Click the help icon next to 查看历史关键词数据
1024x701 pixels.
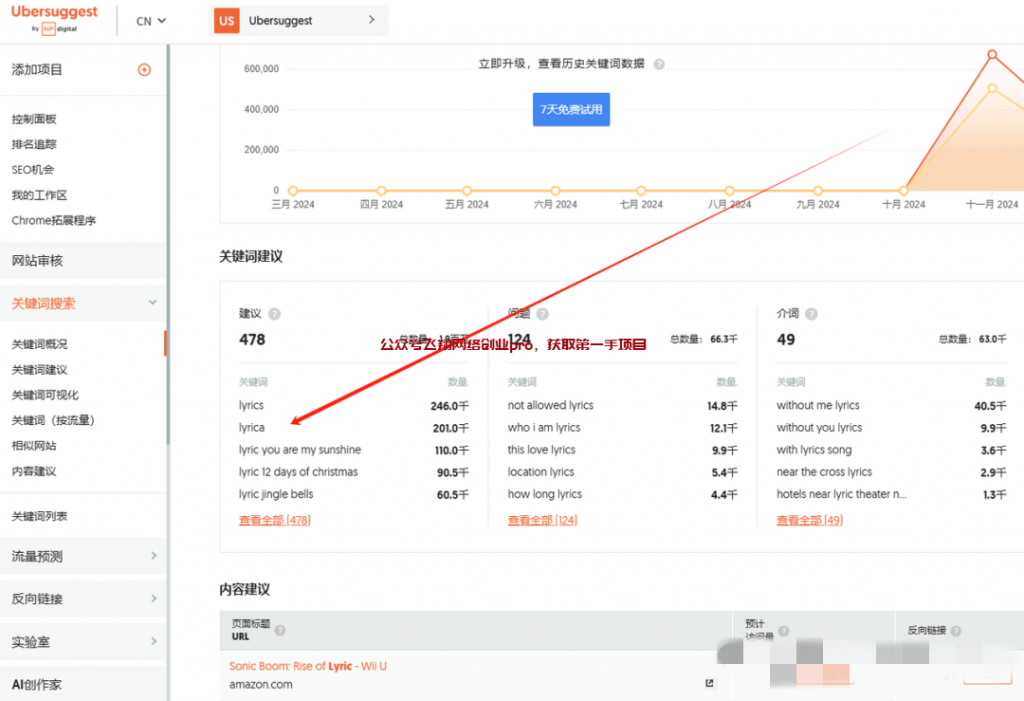658,63
